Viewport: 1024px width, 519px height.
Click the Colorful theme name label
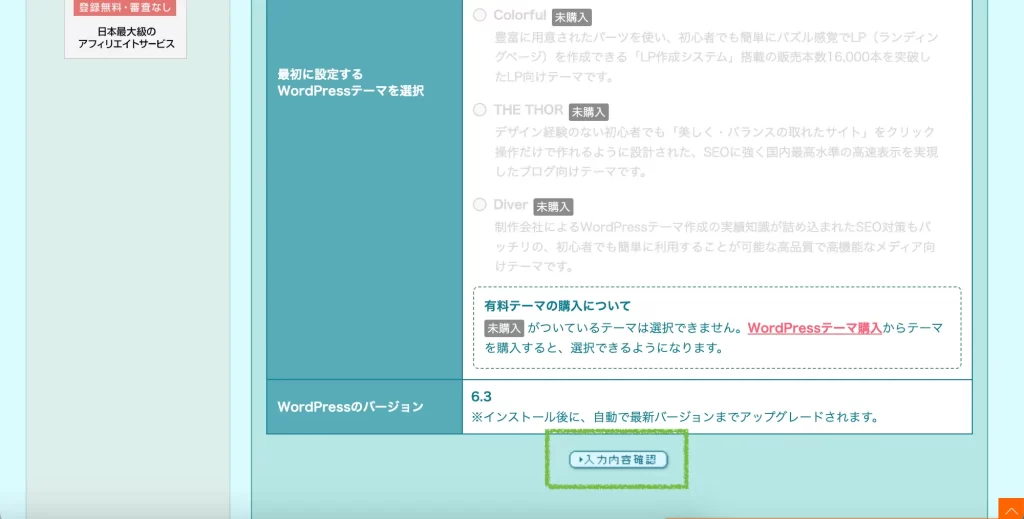520,16
